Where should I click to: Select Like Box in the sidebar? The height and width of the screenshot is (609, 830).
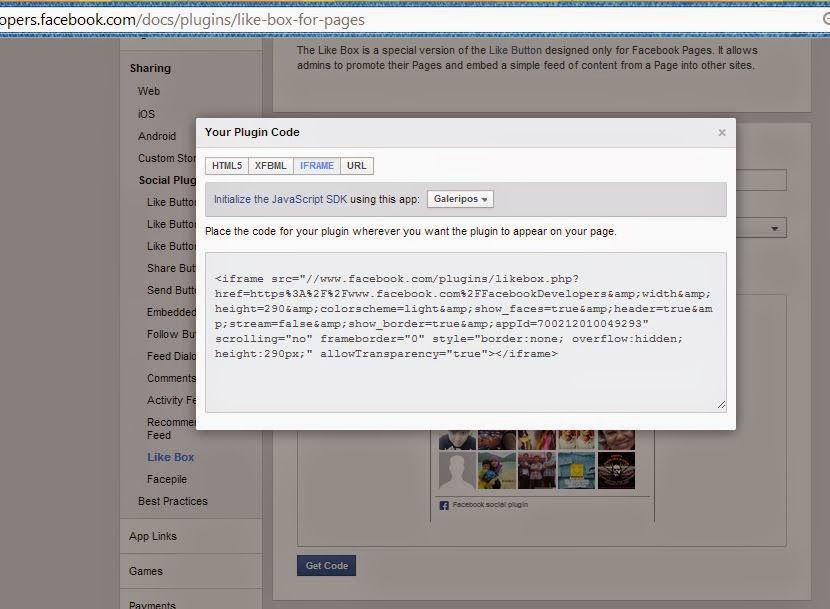[x=170, y=457]
